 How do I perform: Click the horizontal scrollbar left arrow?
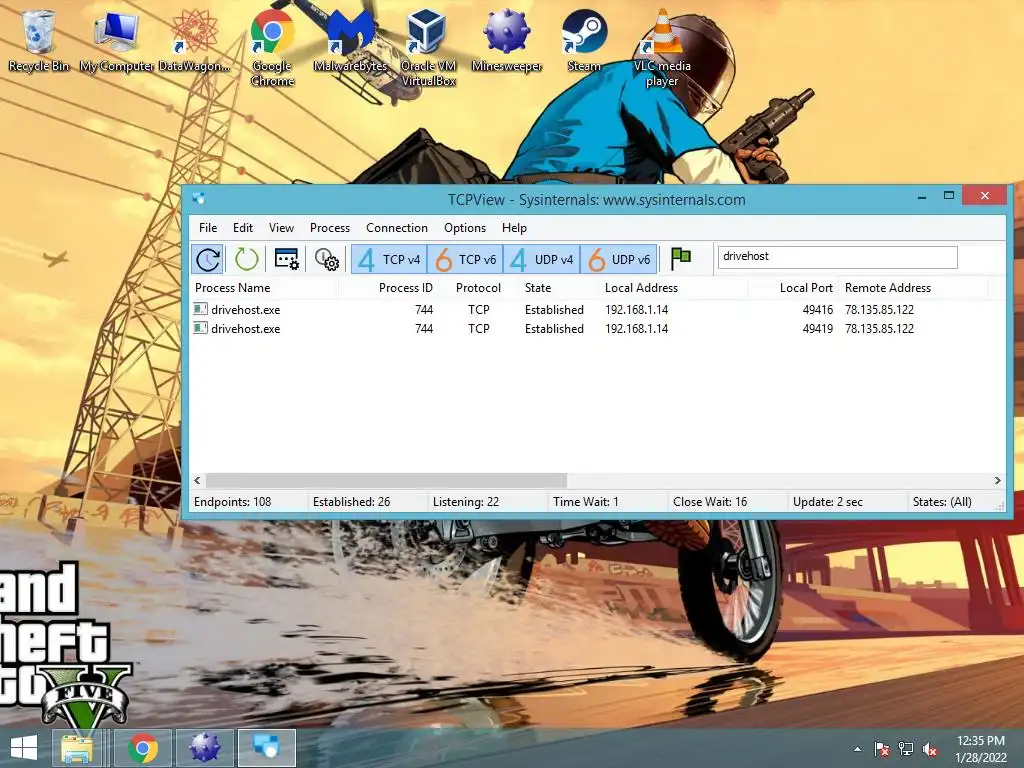coord(198,481)
